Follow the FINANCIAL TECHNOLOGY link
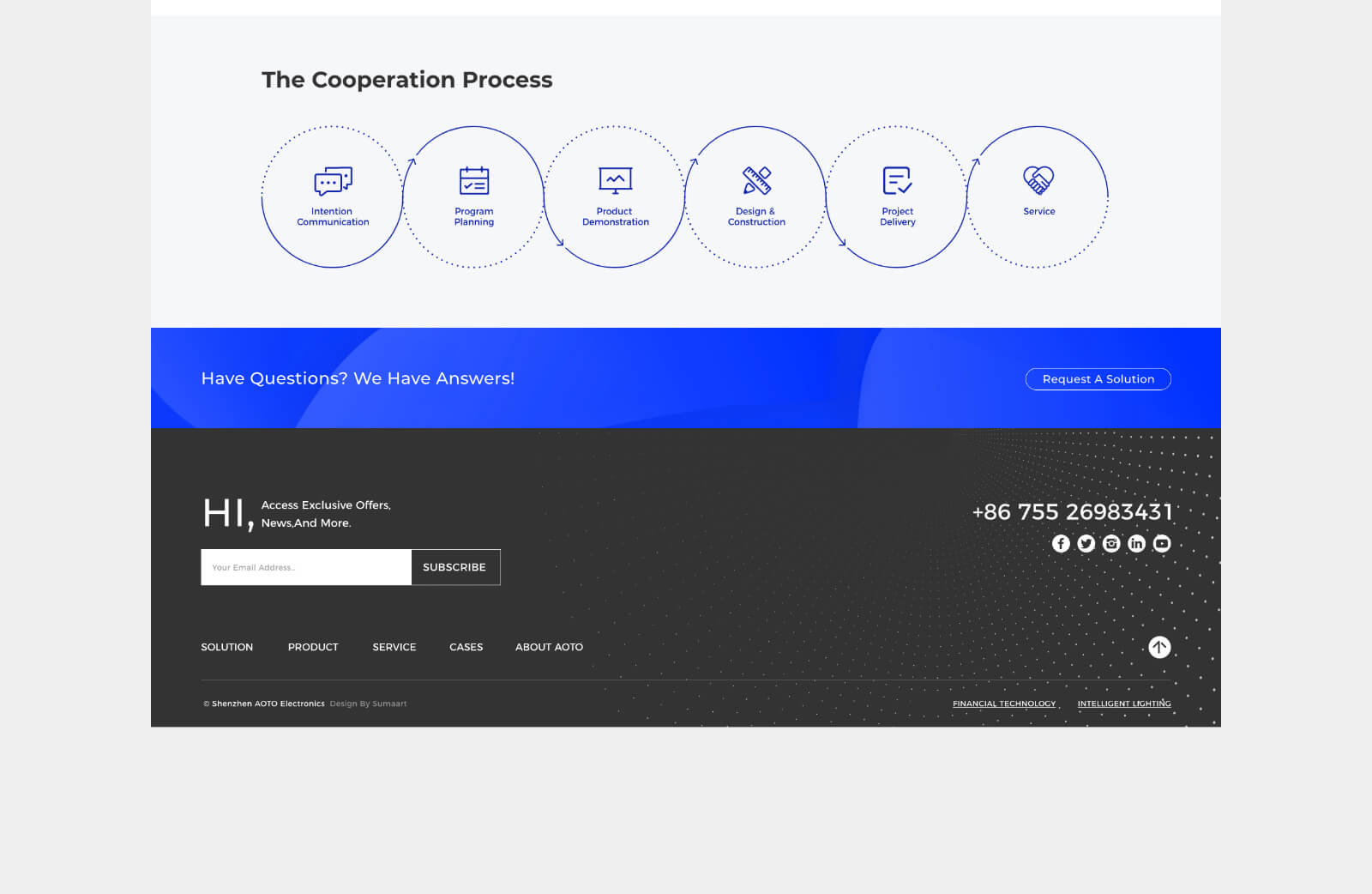 tap(1004, 704)
